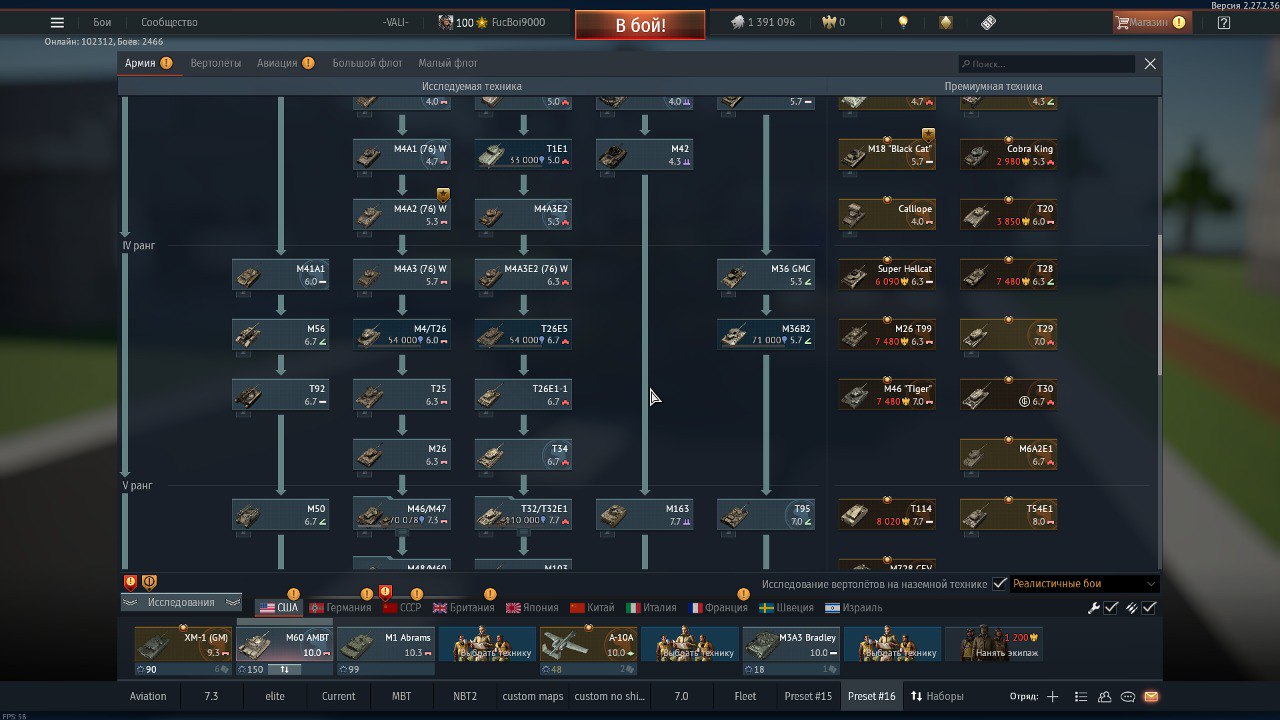Click the В бой! battle button

pos(640,25)
